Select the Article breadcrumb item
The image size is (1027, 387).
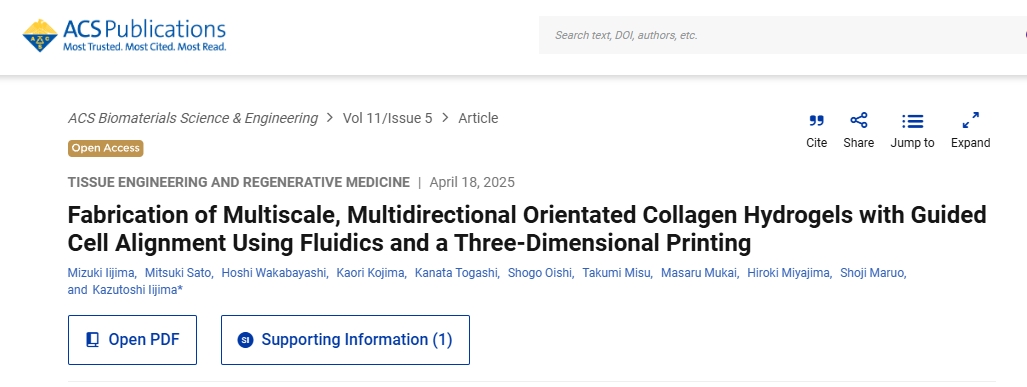pyautogui.click(x=478, y=118)
